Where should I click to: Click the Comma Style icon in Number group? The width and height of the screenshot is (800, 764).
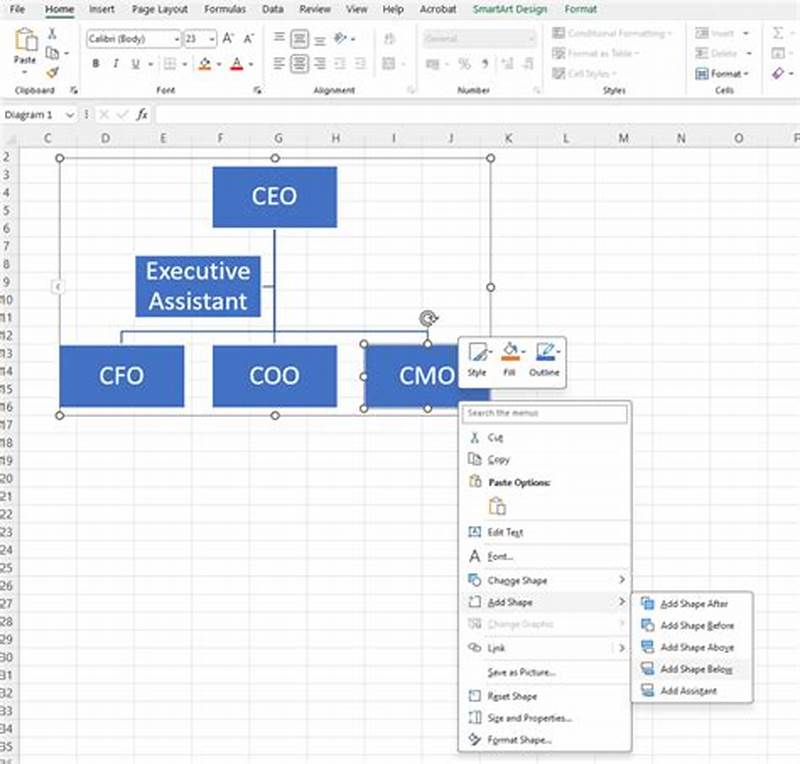pos(487,64)
